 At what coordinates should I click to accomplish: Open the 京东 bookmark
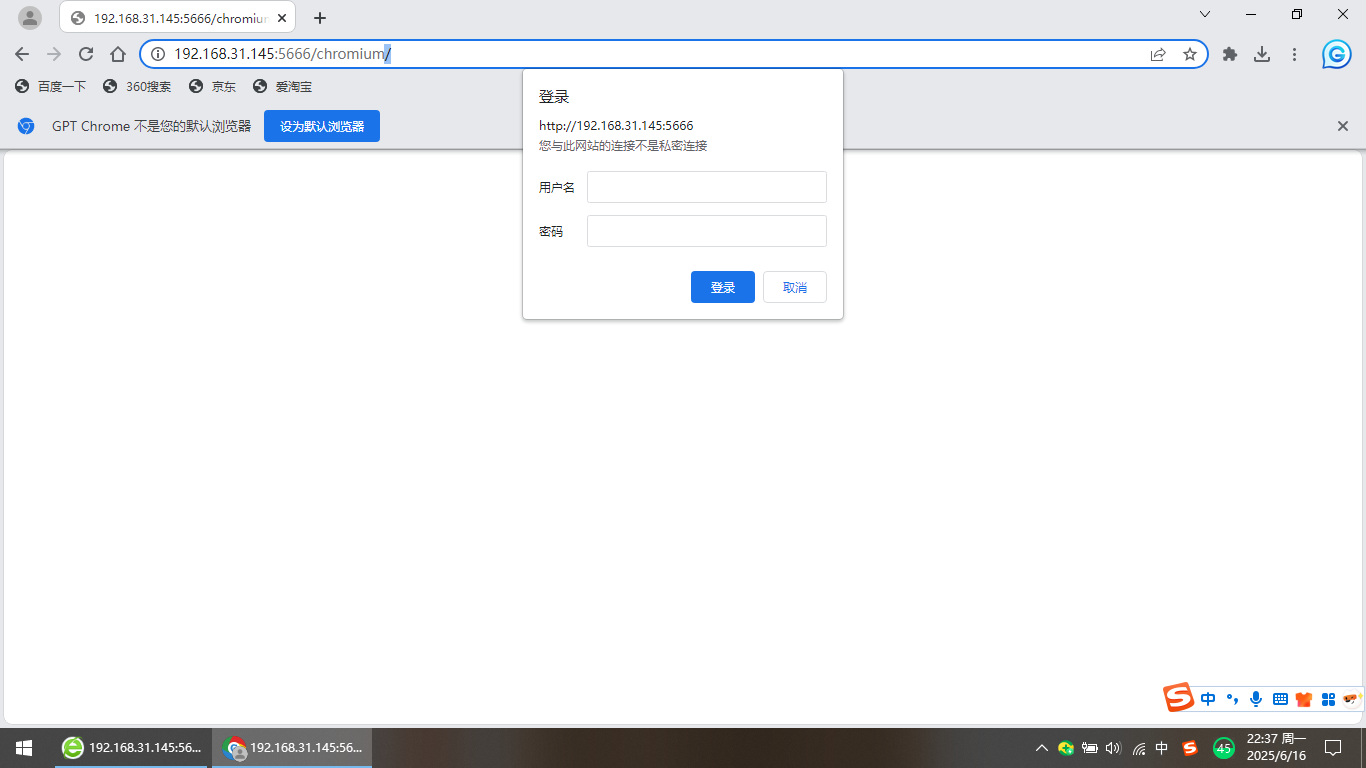pyautogui.click(x=212, y=87)
